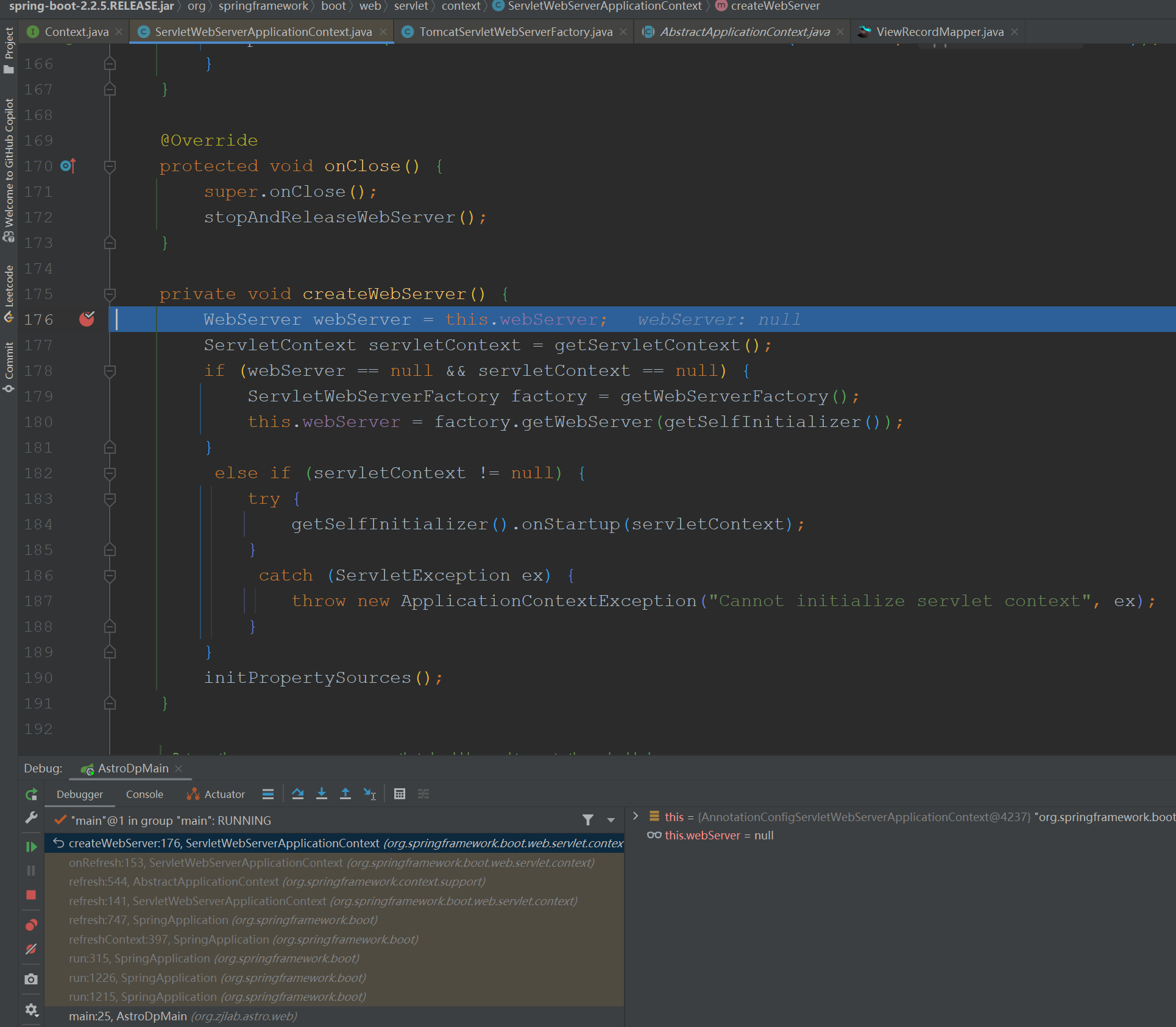This screenshot has width=1176, height=1027.
Task: Toggle the thread filter funnel icon
Action: (x=587, y=821)
